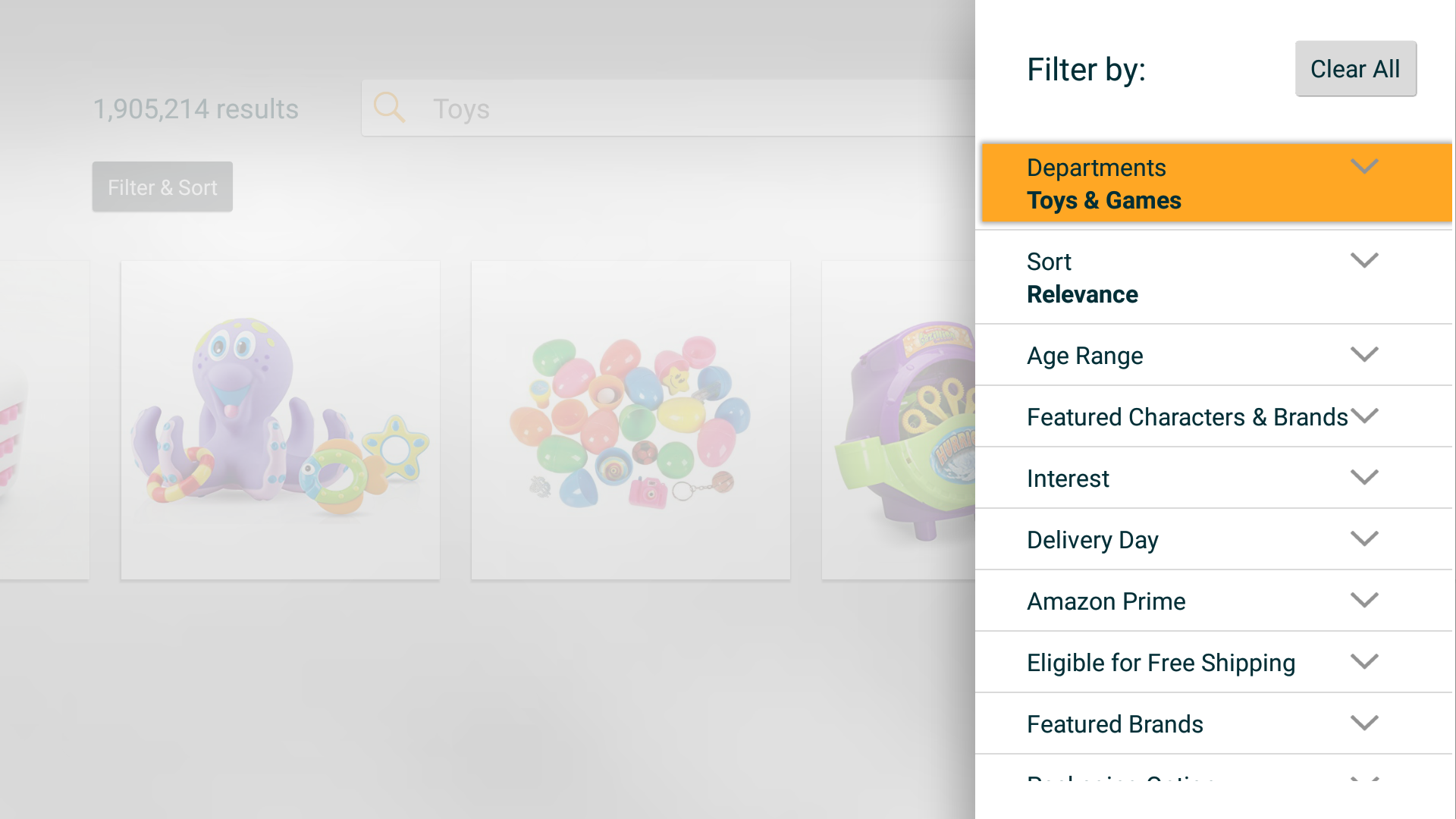Expand the Sort filter chevron
This screenshot has width=1456, height=819.
point(1364,260)
